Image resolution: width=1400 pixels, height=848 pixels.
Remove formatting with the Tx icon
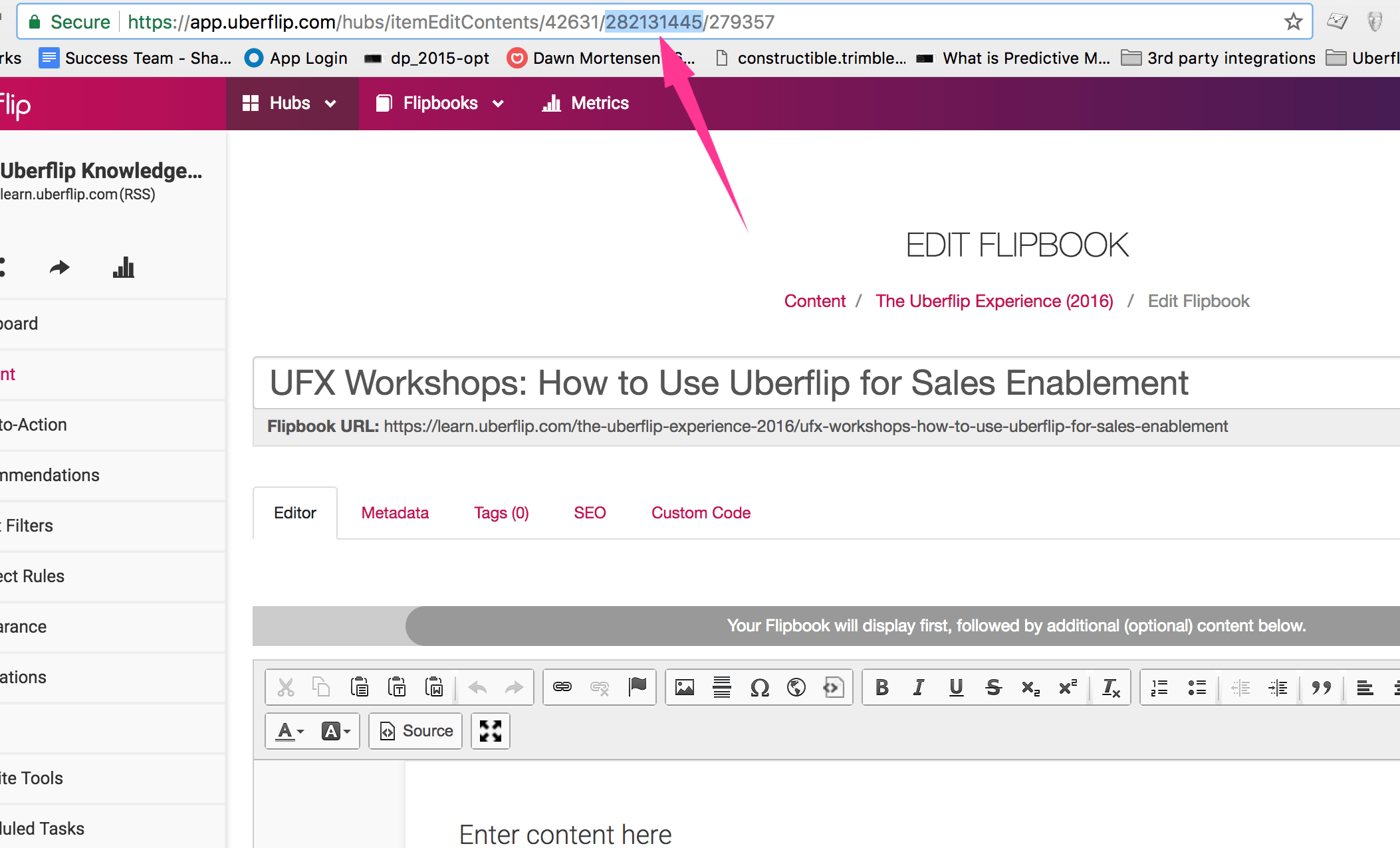1111,687
